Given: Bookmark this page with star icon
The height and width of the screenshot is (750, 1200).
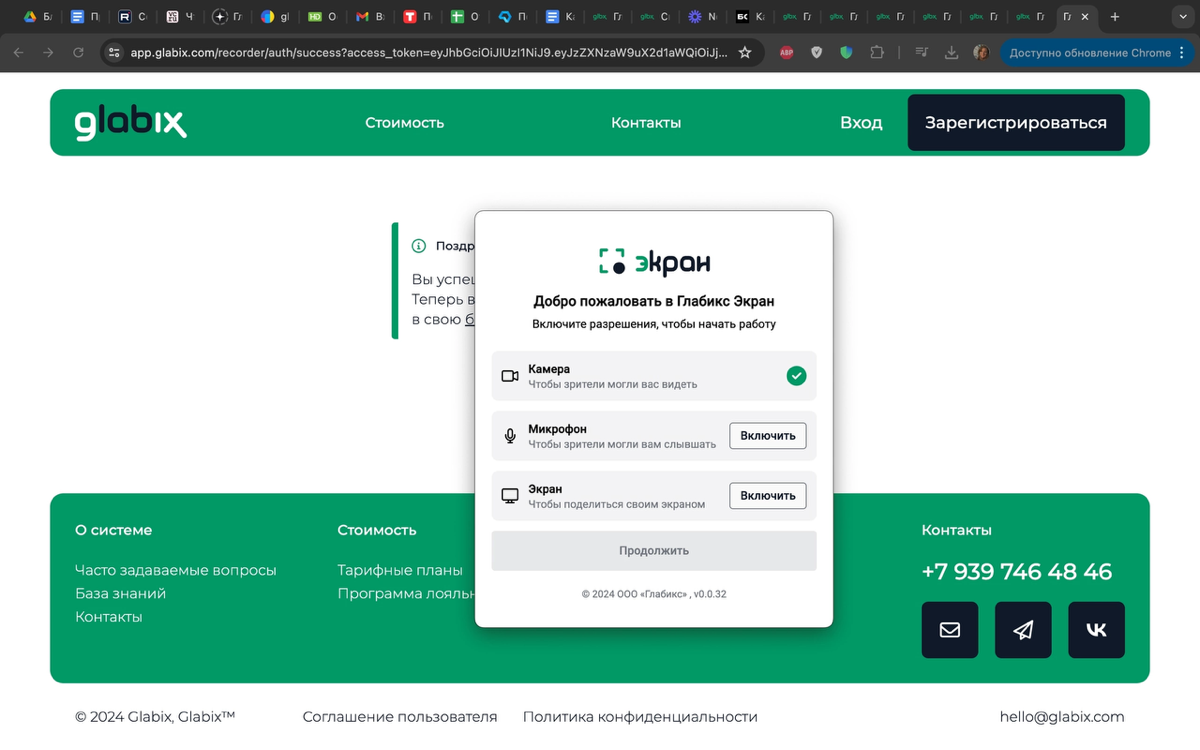Looking at the screenshot, I should point(745,53).
